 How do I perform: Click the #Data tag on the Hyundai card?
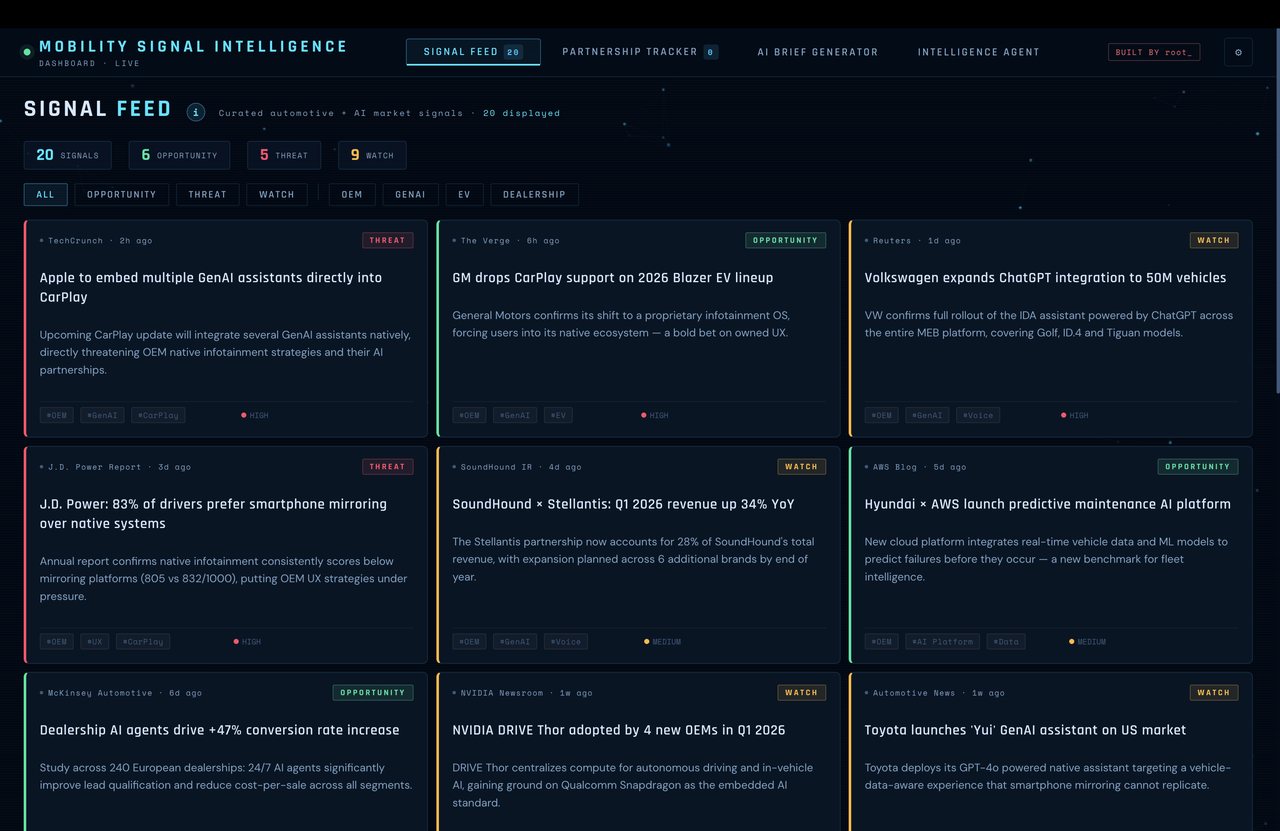1006,641
